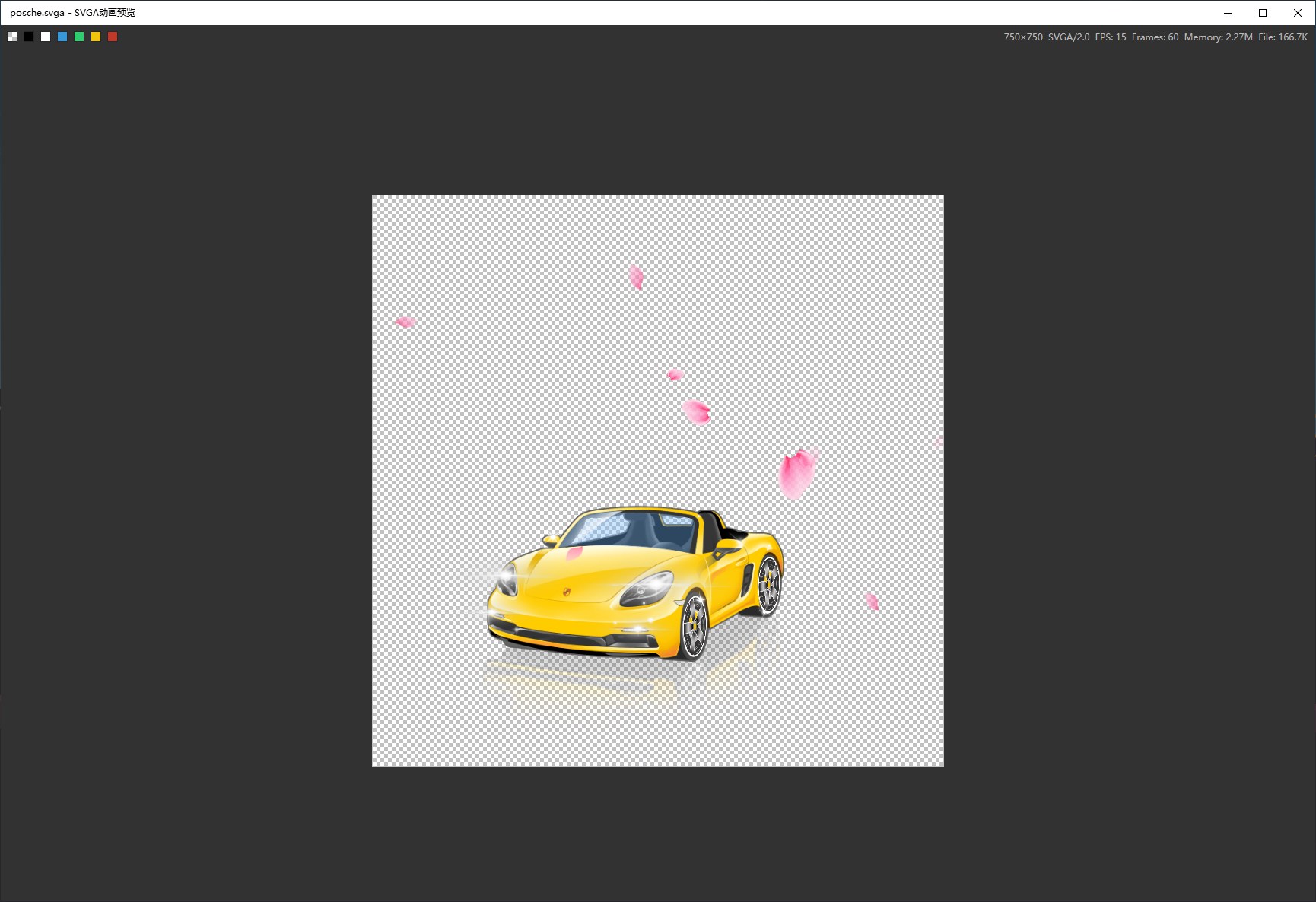Choose the white background swatch
Screen dimensions: 1316x902
[x=46, y=37]
